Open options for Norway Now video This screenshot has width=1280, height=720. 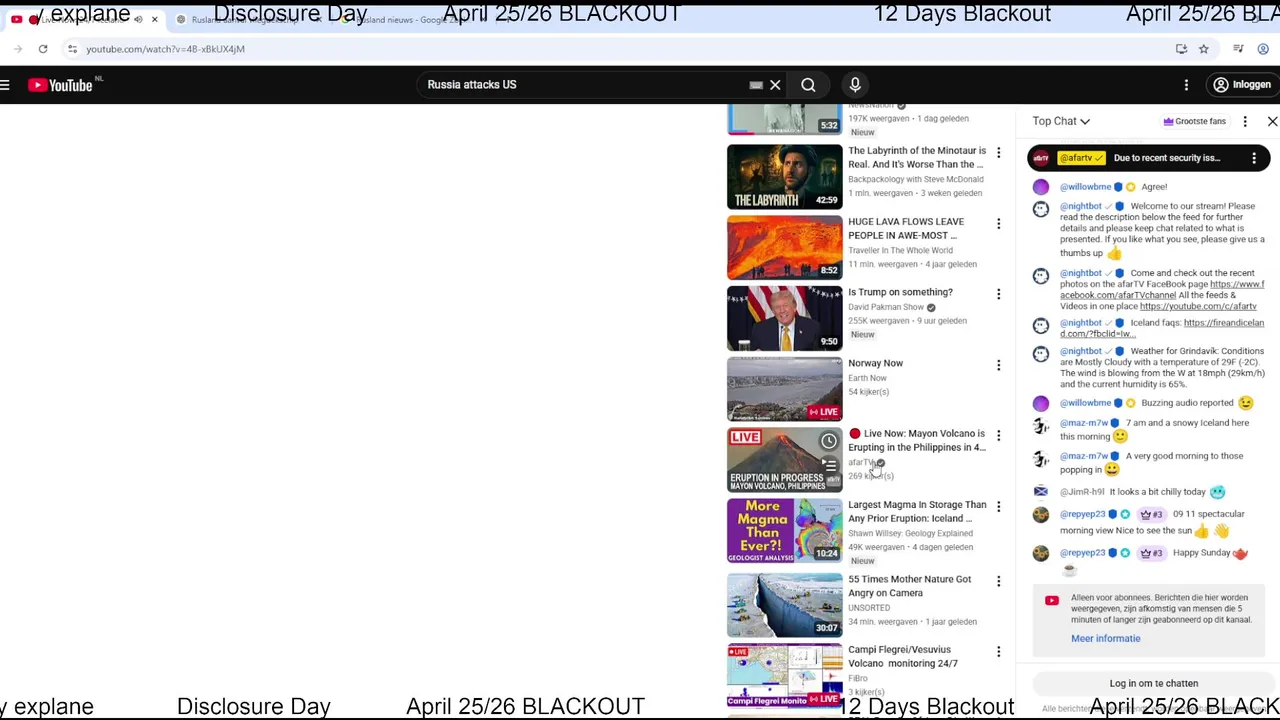click(998, 365)
